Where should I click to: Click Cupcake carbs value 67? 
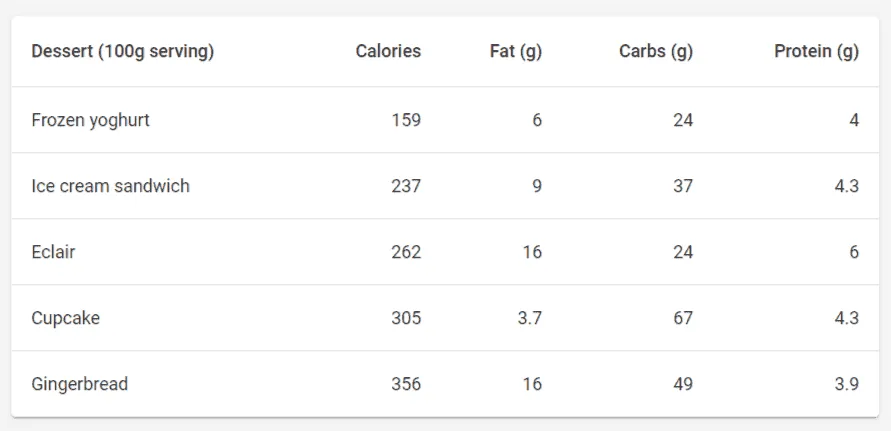pyautogui.click(x=683, y=318)
